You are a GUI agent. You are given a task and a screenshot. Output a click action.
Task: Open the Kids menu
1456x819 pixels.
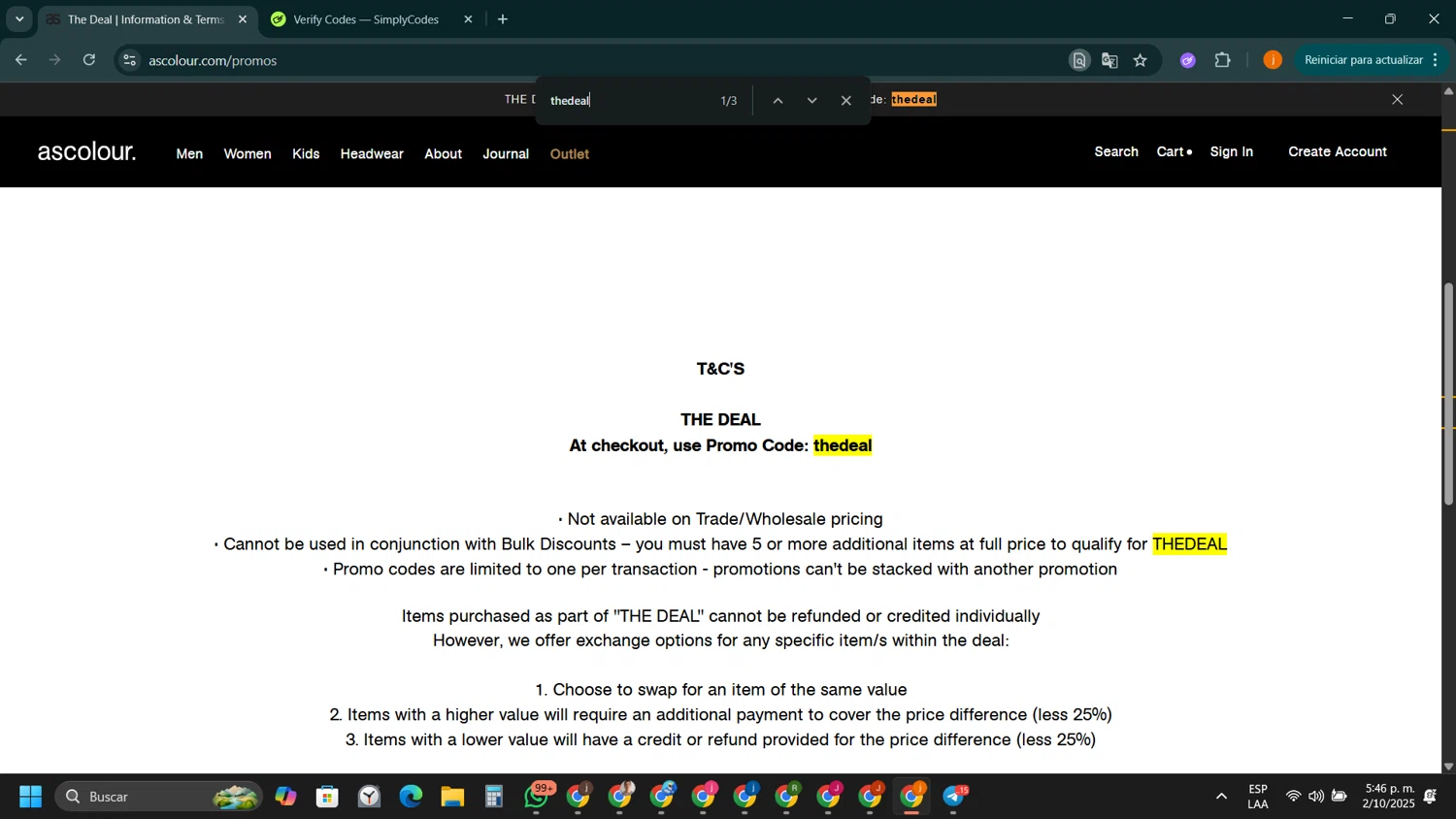click(x=306, y=154)
